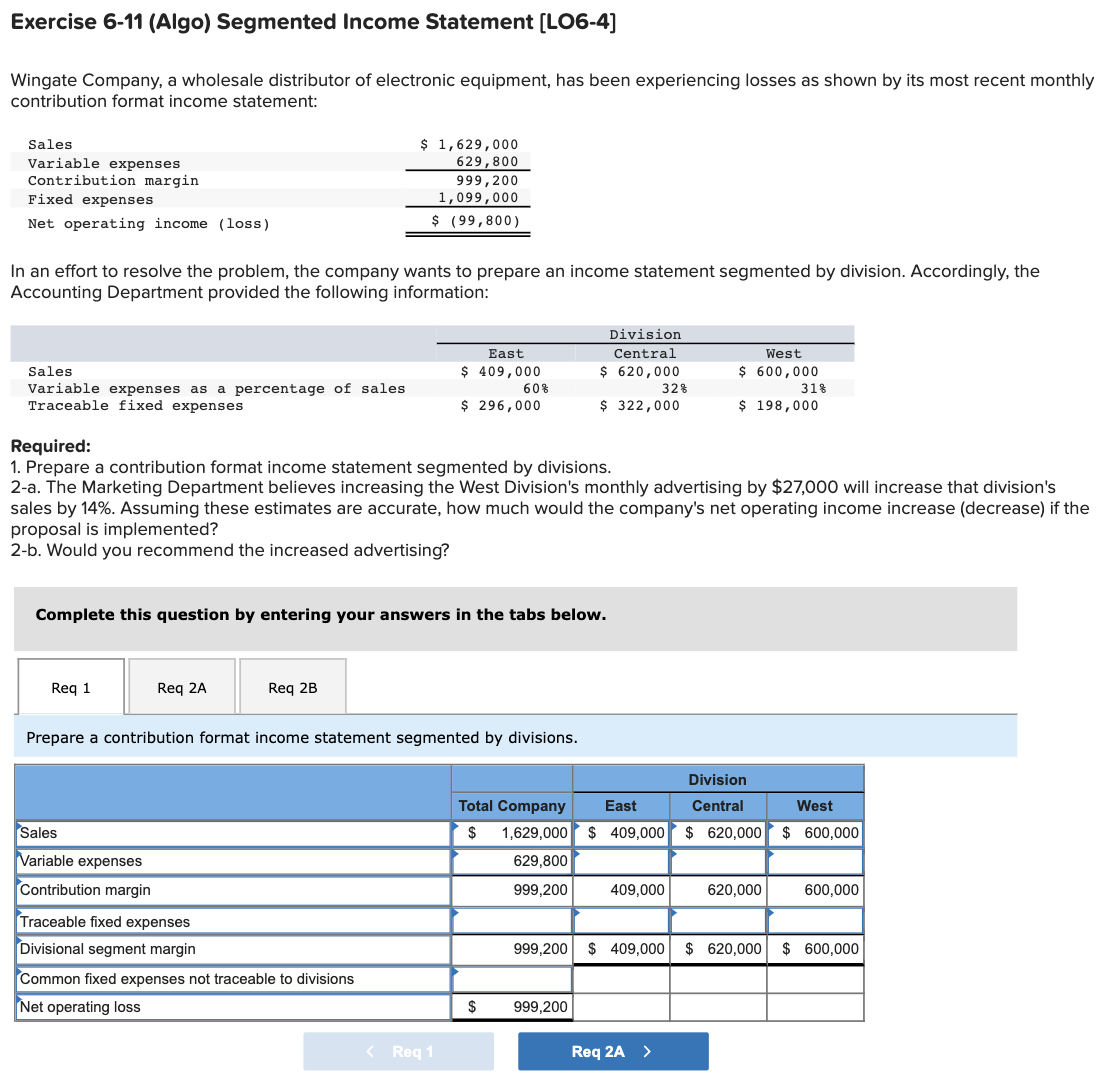This screenshot has width=1100, height=1084.
Task: Click the Variable expenses Central input cell
Action: (x=718, y=861)
